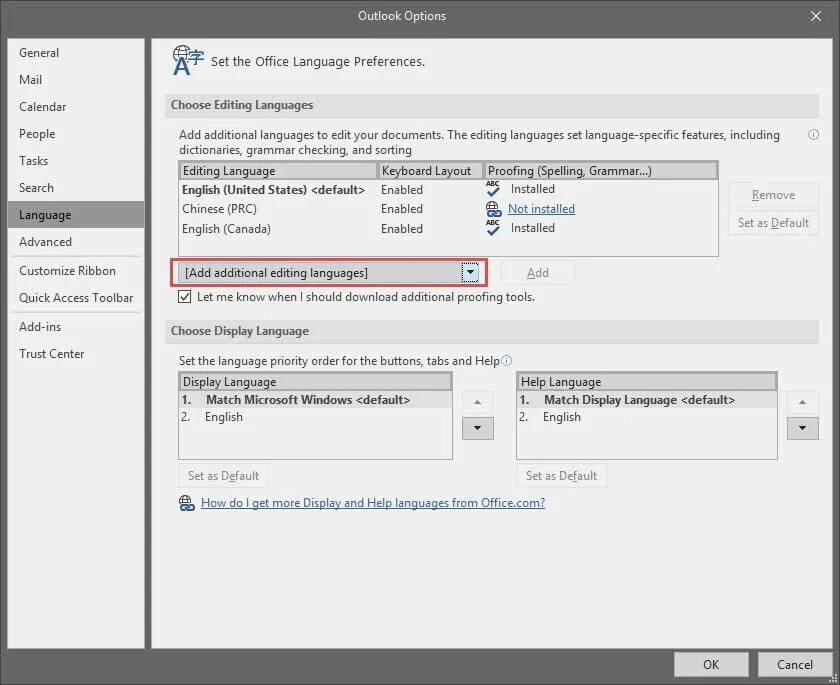Select Match Microsoft Windows display language
The height and width of the screenshot is (685, 840).
click(316, 400)
